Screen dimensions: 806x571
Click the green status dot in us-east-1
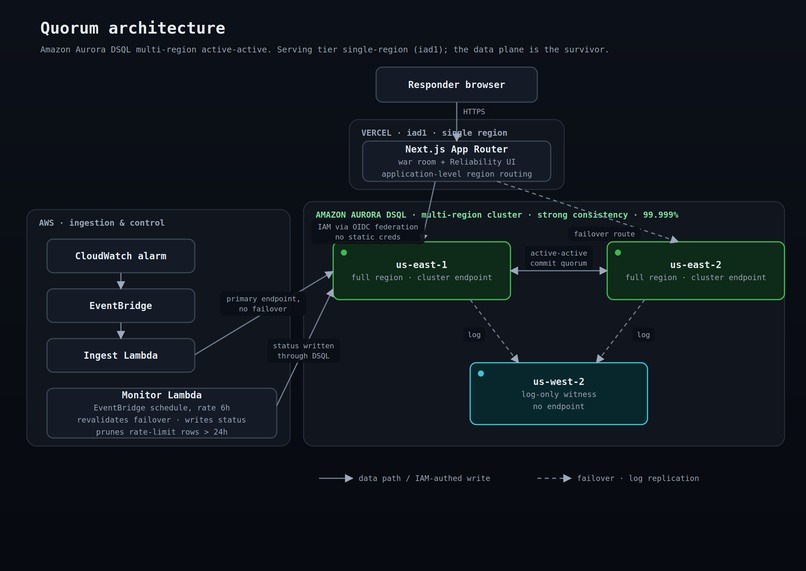pyautogui.click(x=344, y=252)
